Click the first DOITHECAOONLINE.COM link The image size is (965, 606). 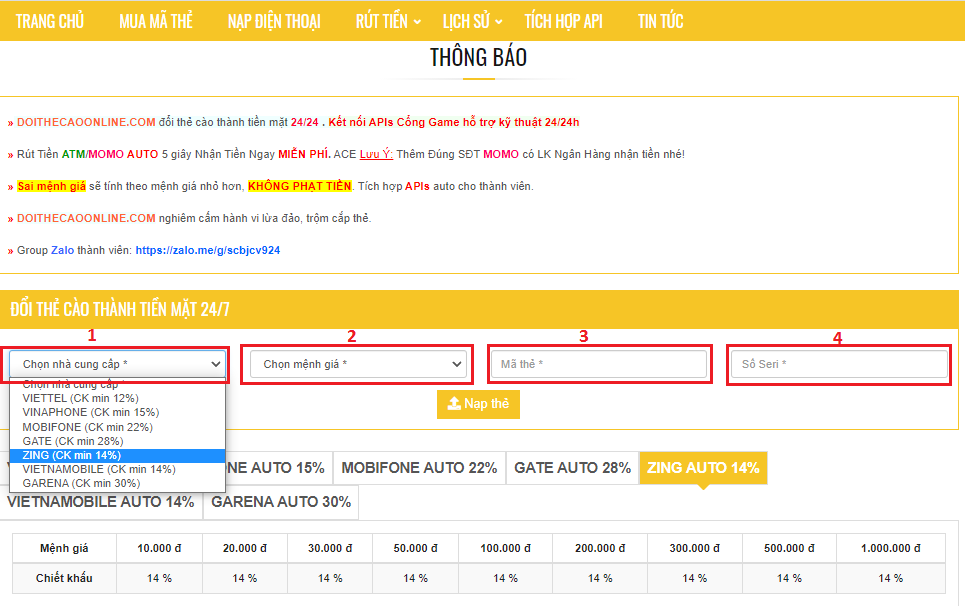86,122
